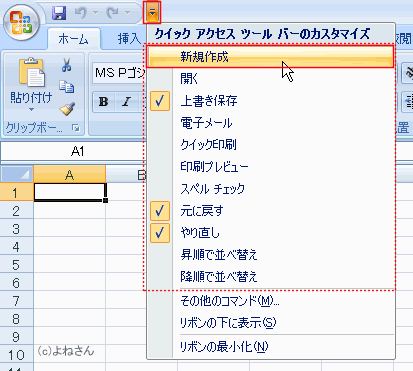Image resolution: width=413 pixels, height=371 pixels.
Task: Toggle Bold formatting button
Action: [x=104, y=101]
